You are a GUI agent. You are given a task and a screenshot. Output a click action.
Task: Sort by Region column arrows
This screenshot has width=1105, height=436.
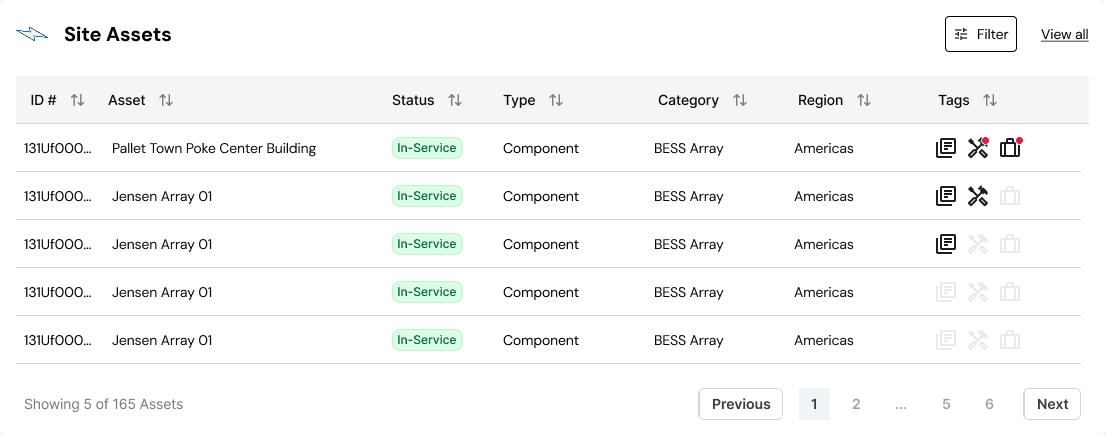(x=864, y=100)
